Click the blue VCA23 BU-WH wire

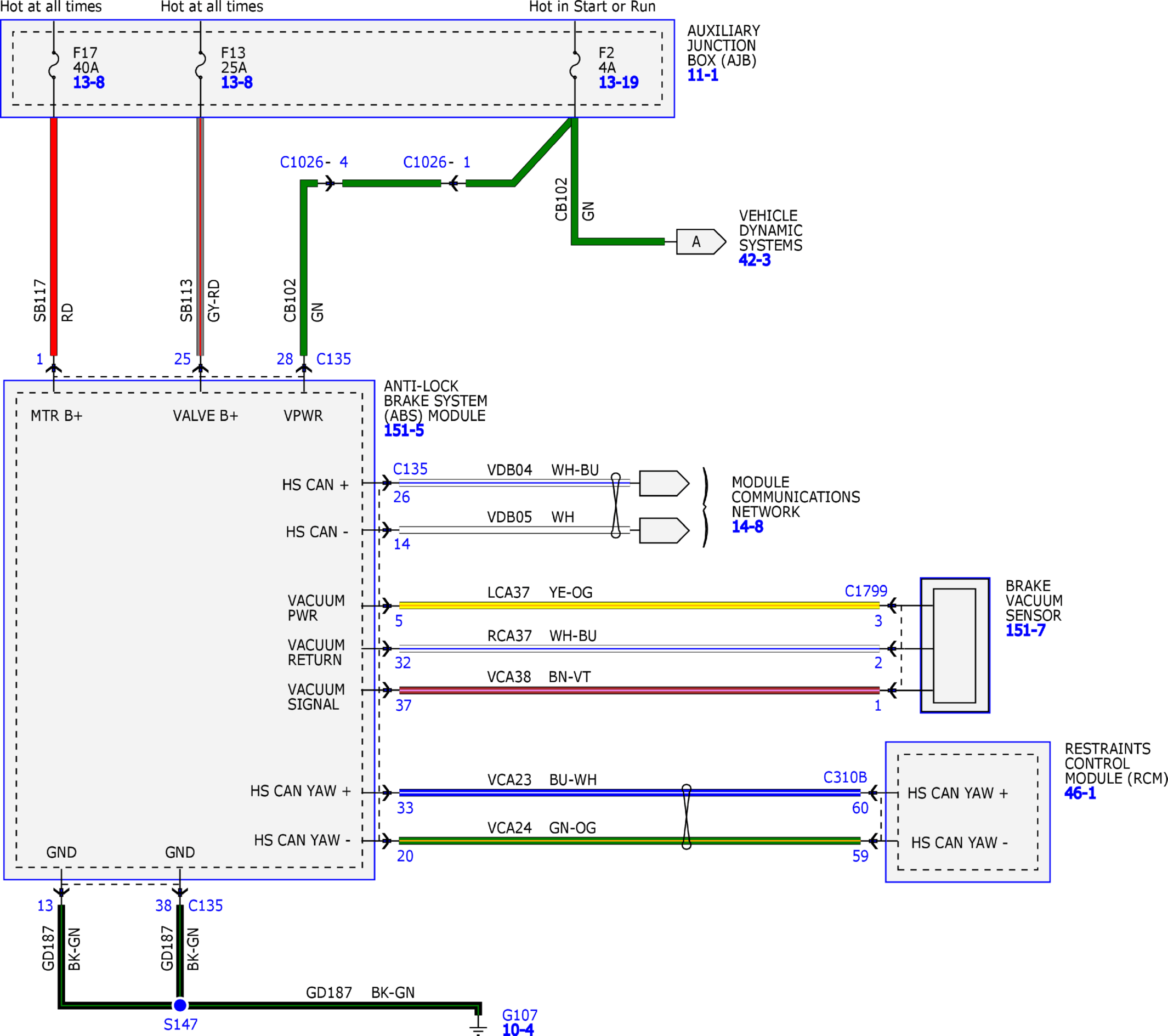630,792
